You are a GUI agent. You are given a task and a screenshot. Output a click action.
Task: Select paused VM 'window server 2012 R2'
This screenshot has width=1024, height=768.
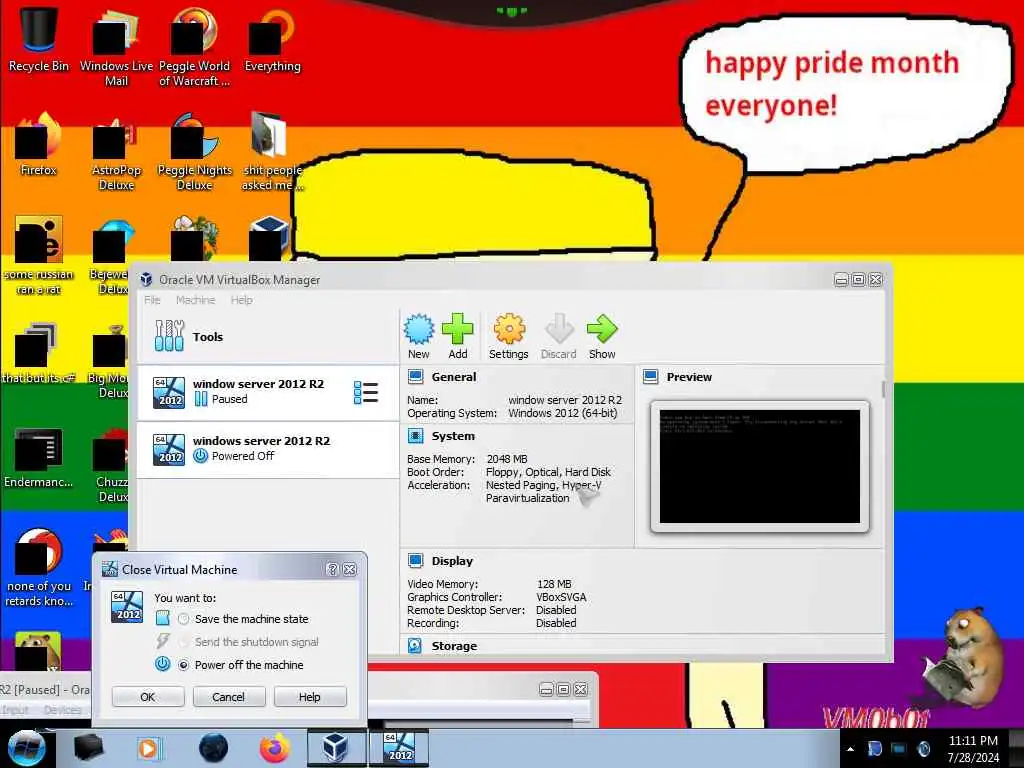268,392
